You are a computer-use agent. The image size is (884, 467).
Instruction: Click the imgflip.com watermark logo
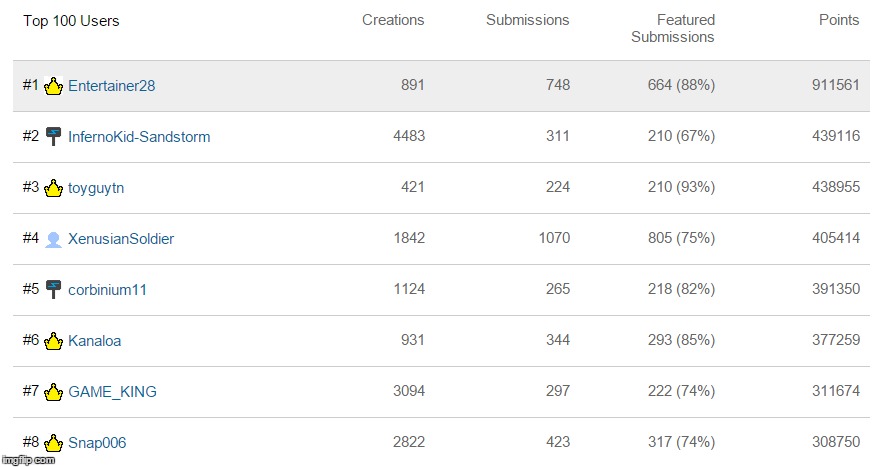click(x=28, y=460)
